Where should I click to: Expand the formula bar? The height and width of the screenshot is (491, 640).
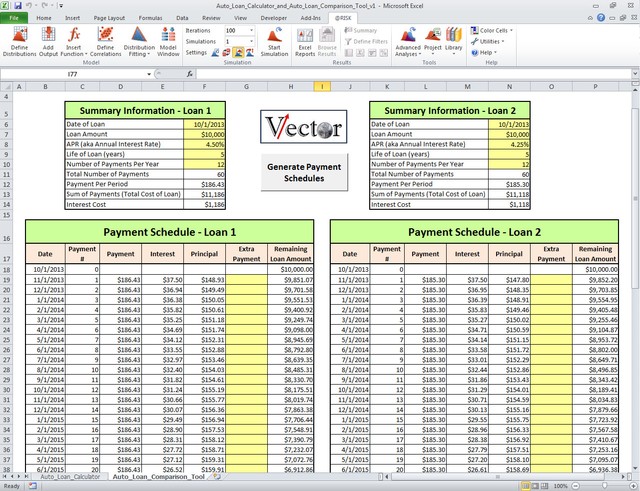coord(635,74)
